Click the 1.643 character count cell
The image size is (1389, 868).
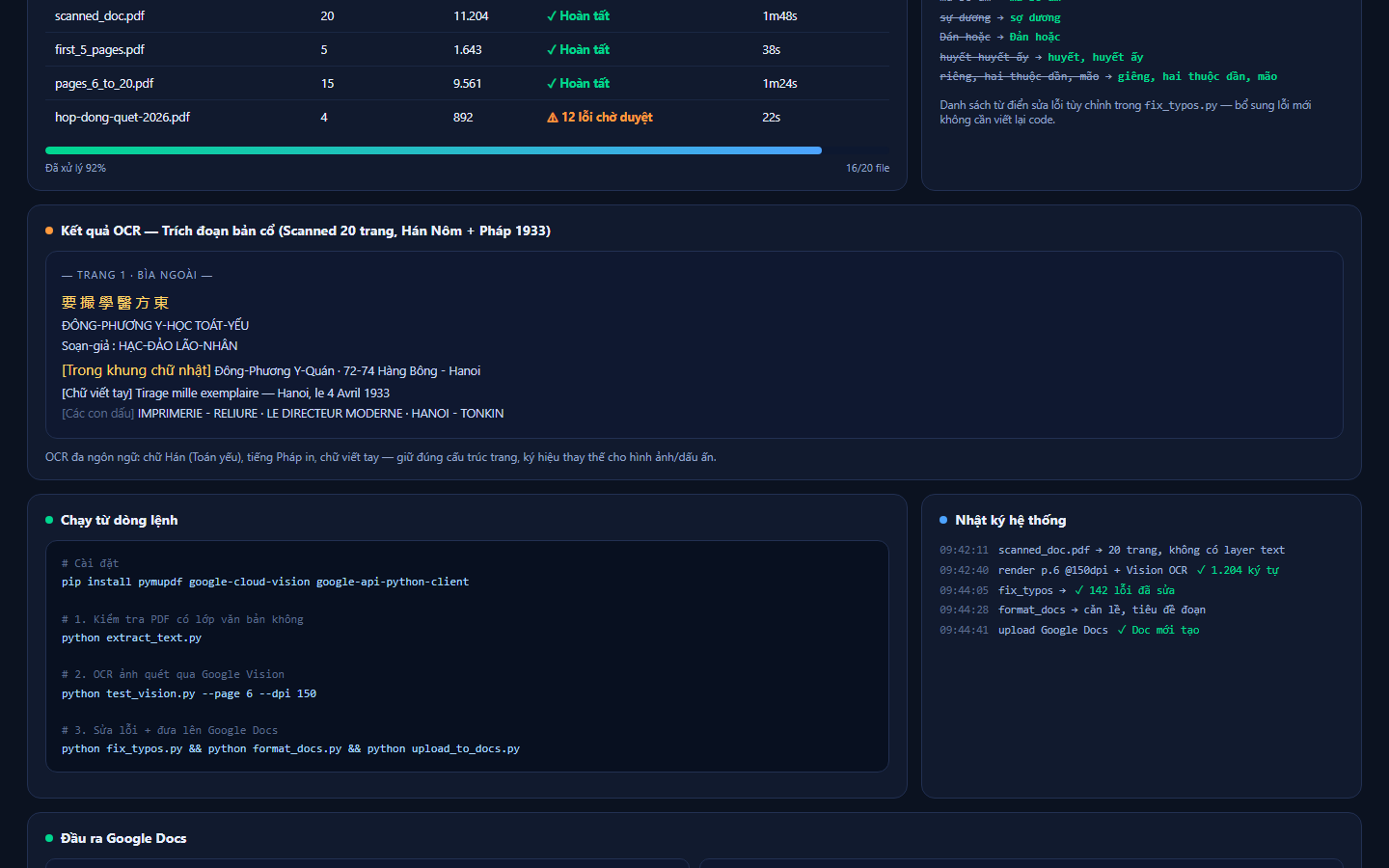coord(468,50)
